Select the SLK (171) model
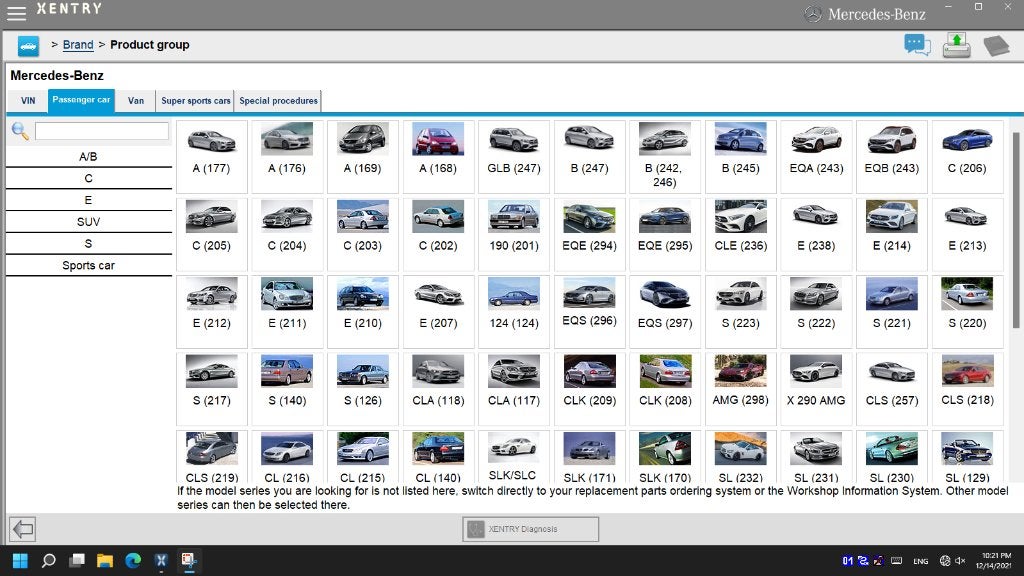Viewport: 1024px width, 576px height. [x=590, y=457]
